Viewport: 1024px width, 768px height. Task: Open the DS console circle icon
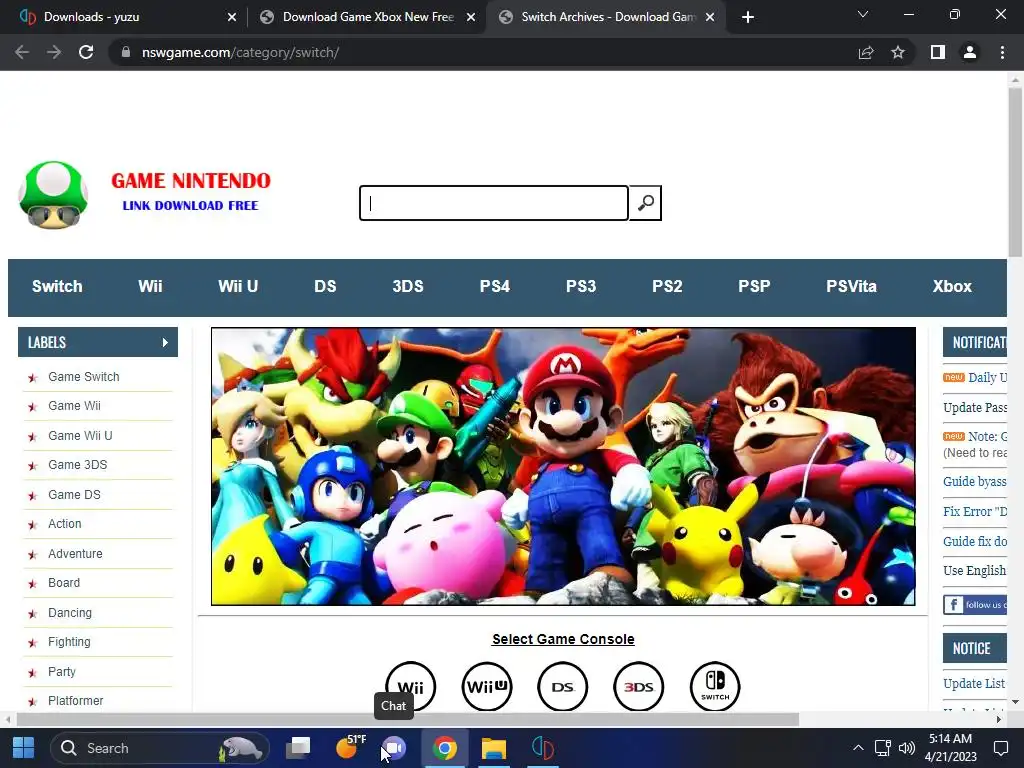pos(562,686)
